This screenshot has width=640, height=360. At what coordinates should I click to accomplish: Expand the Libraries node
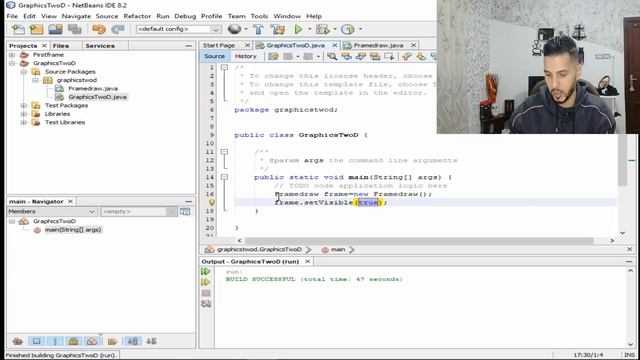(24, 114)
